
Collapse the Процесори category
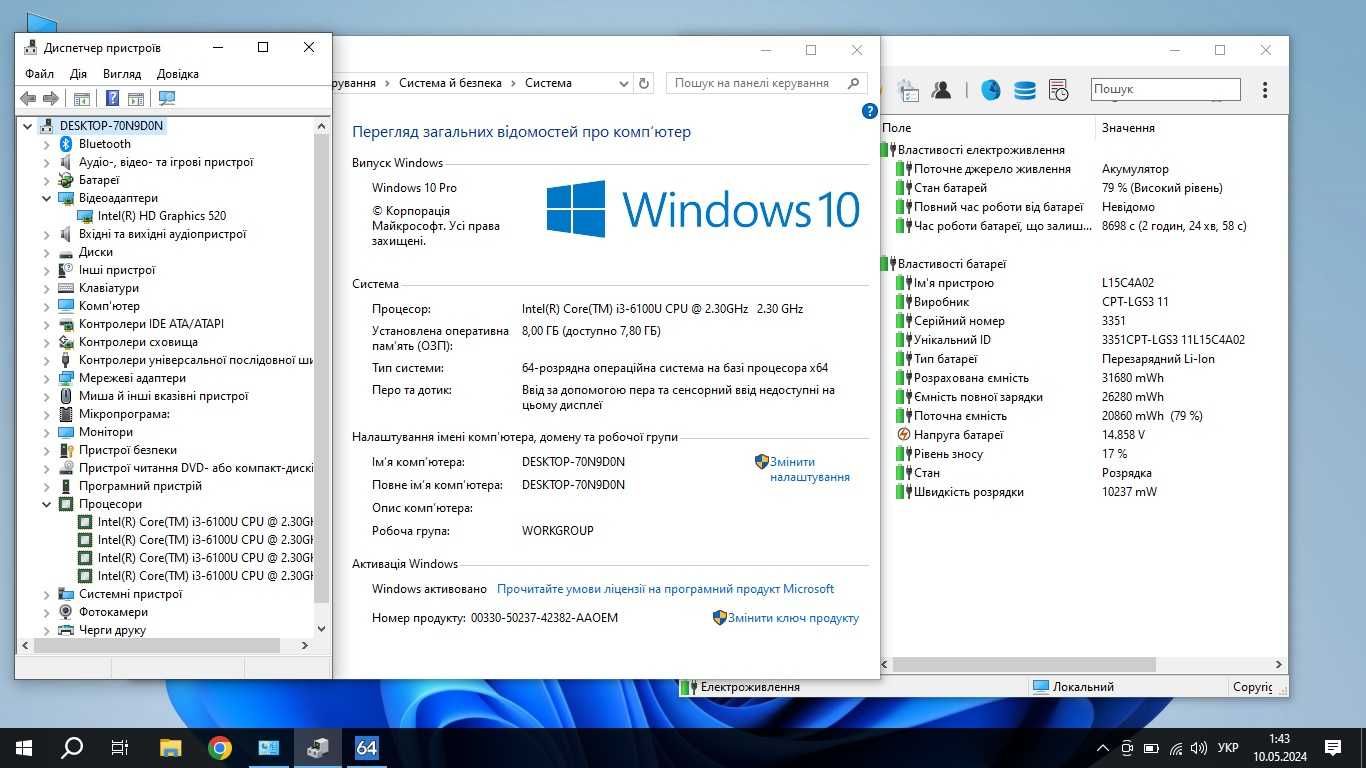pos(46,504)
